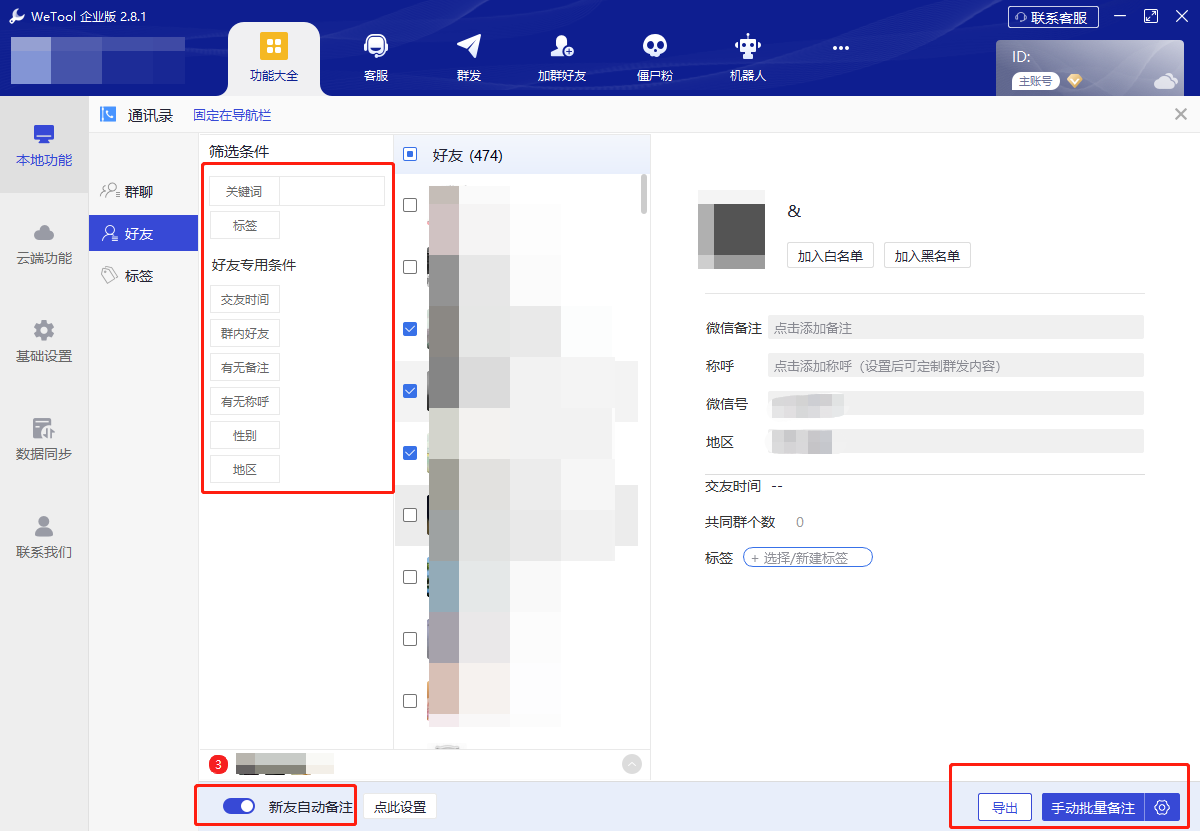Click the diamond icon beside 主账号
This screenshot has height=831, width=1200.
pyautogui.click(x=1075, y=81)
